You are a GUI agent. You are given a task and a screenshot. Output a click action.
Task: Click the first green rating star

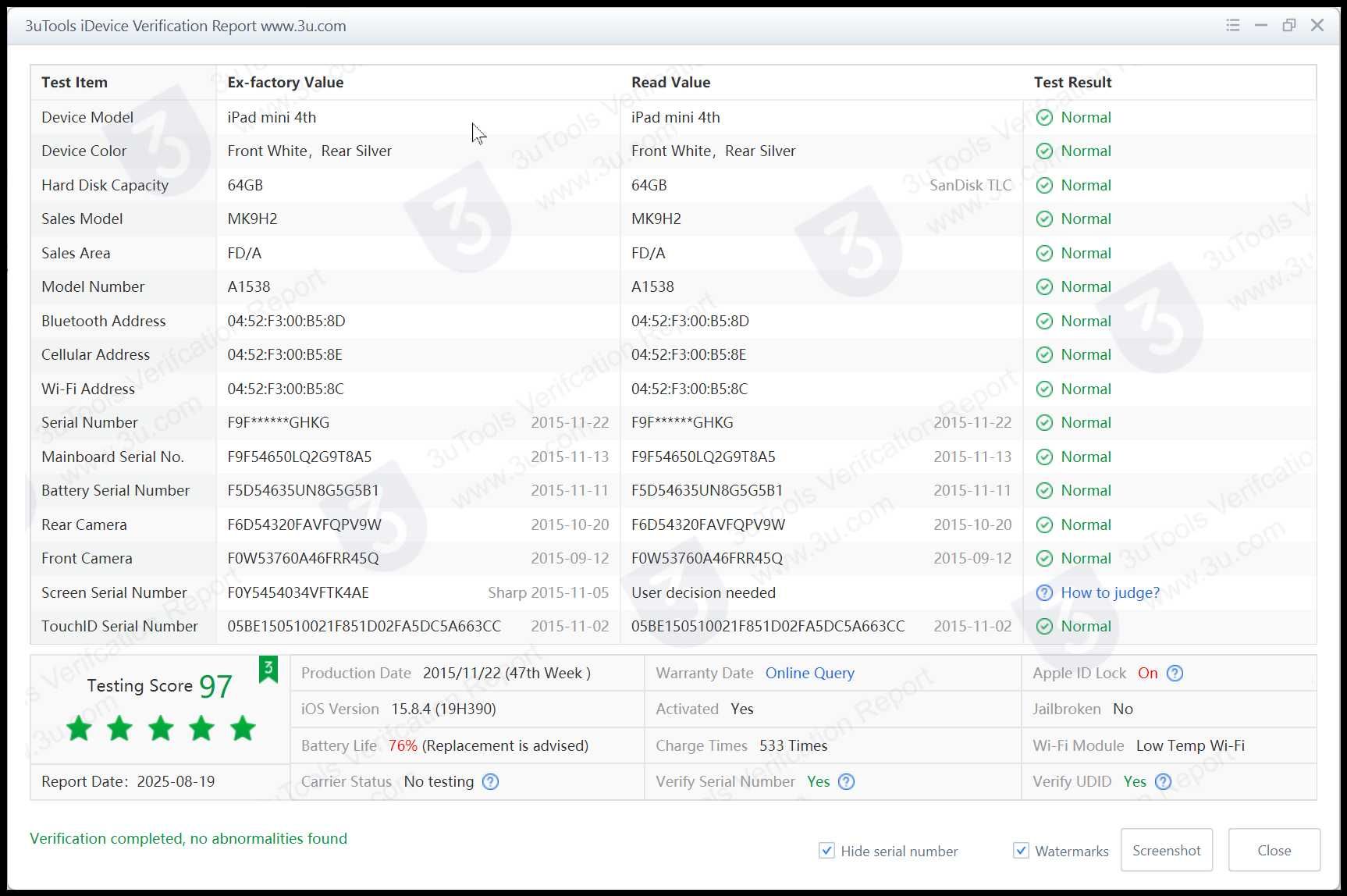[x=79, y=727]
